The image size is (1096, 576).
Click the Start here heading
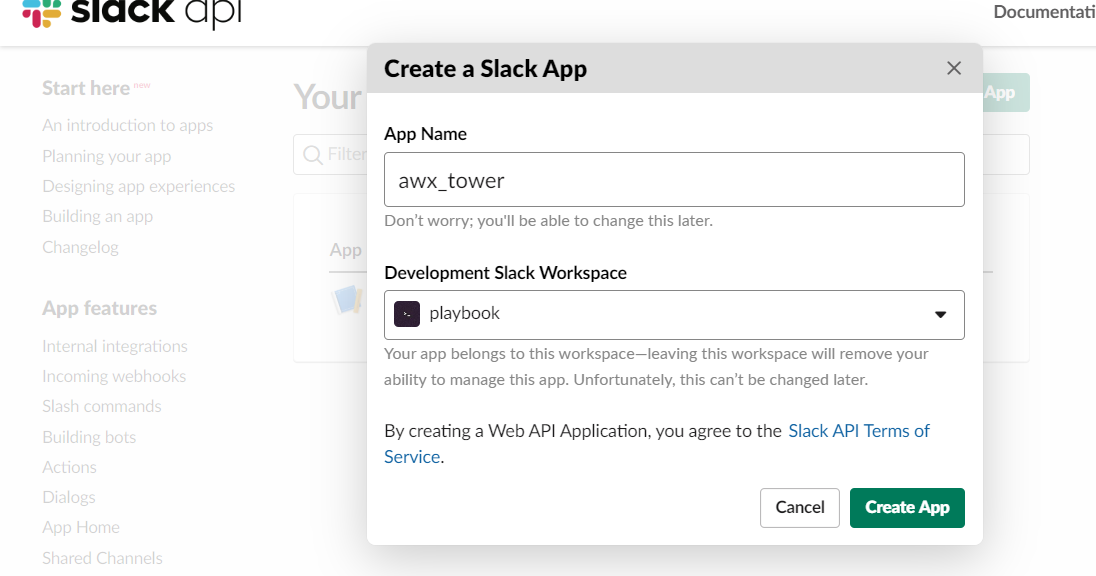tap(86, 88)
